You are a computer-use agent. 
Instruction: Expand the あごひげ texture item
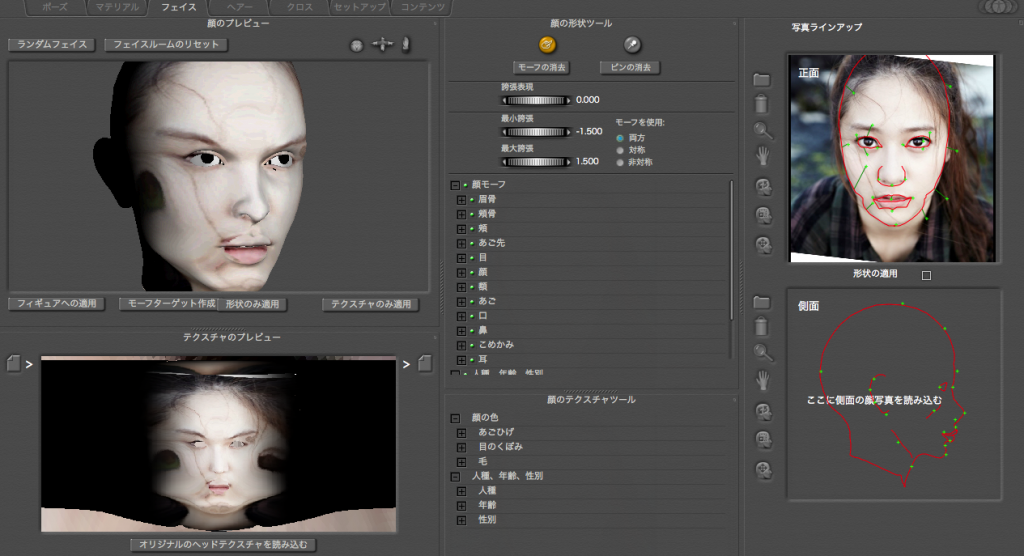pyautogui.click(x=461, y=433)
